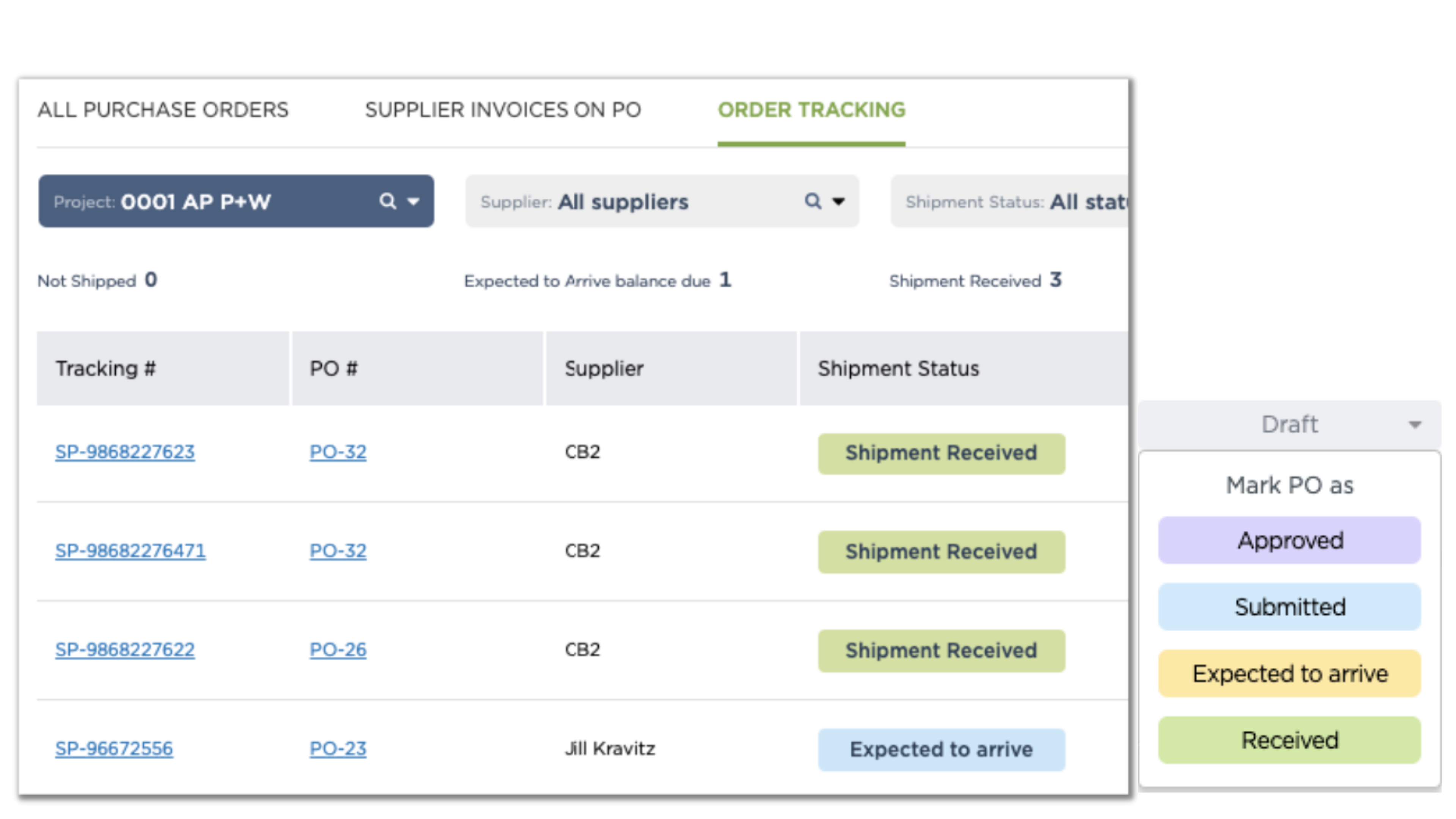1456x819 pixels.
Task: Click the Shipment Status column header
Action: pyautogui.click(x=964, y=369)
